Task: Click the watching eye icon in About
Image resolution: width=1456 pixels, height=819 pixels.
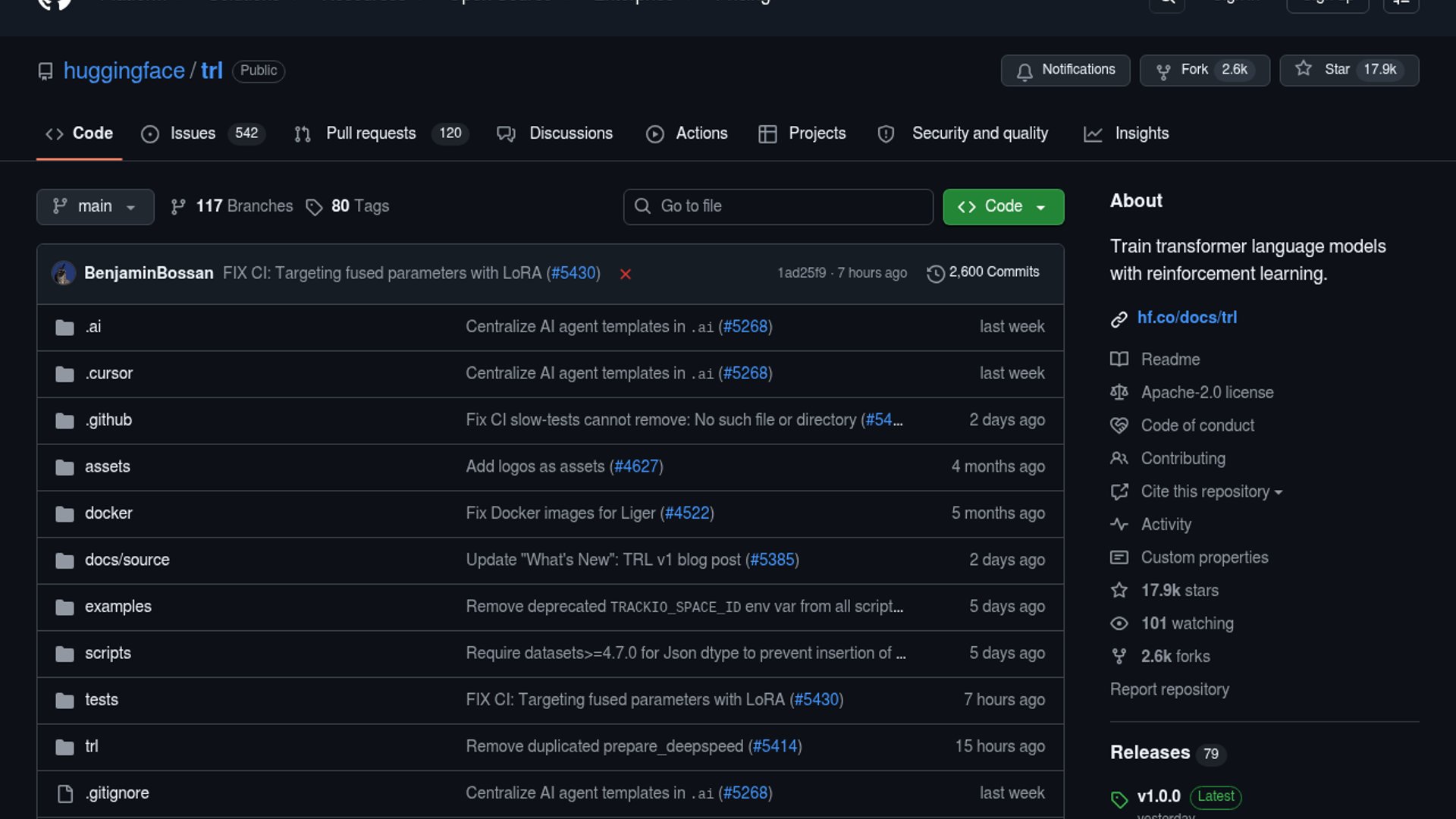Action: tap(1119, 623)
